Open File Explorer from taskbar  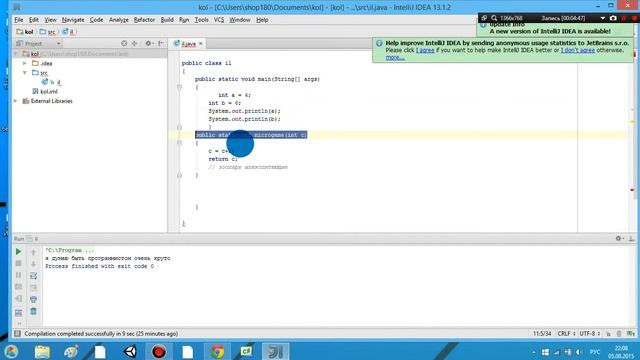[x=42, y=351]
